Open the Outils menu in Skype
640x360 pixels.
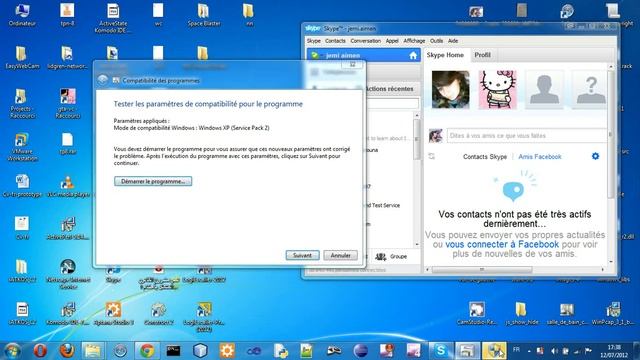coord(436,41)
